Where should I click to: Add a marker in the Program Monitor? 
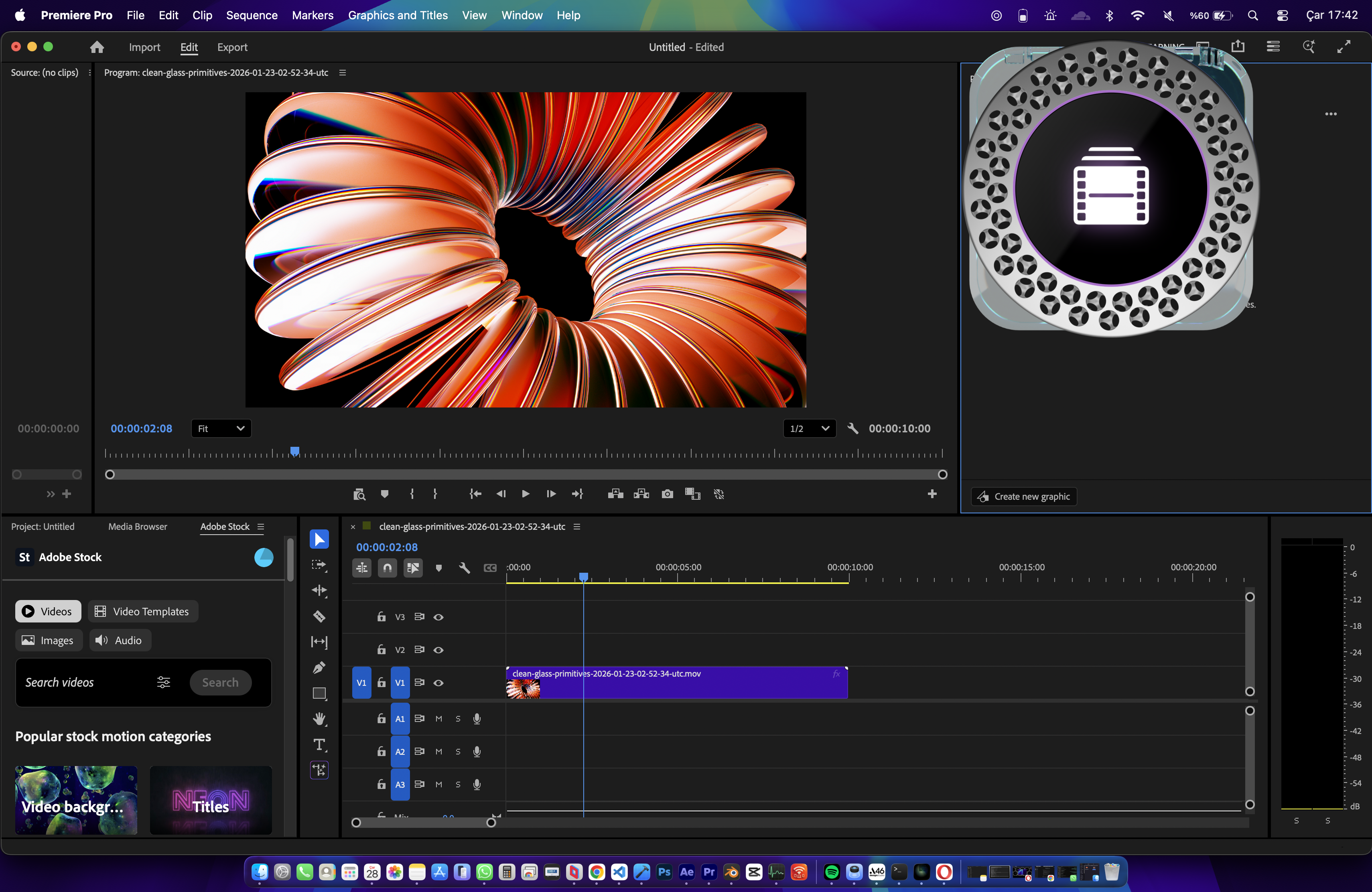tap(384, 494)
